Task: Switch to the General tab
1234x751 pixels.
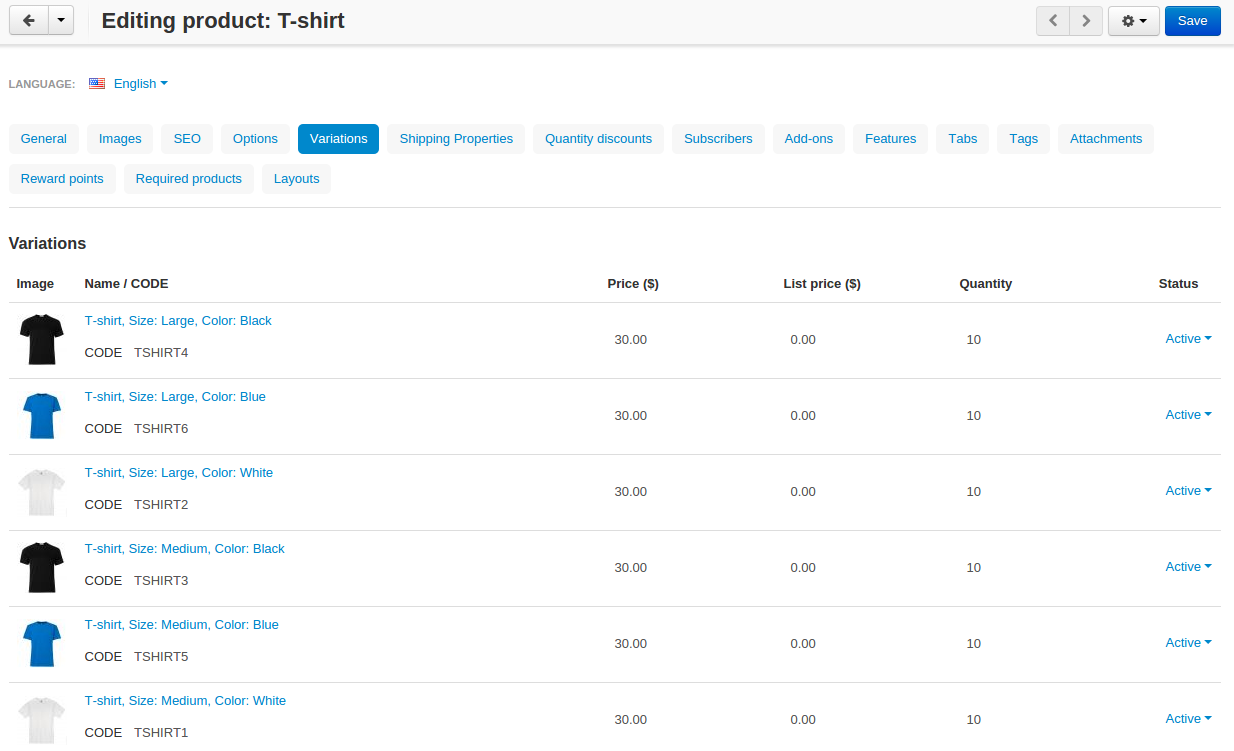Action: pyautogui.click(x=44, y=139)
